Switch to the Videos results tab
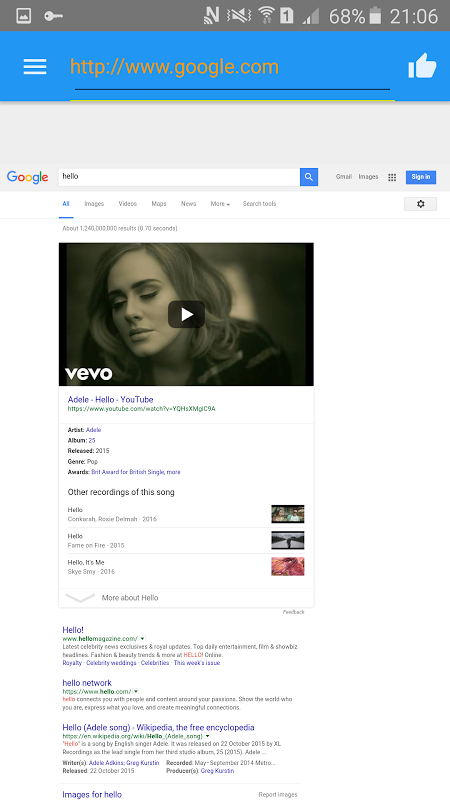The image size is (450, 800). coord(128,204)
